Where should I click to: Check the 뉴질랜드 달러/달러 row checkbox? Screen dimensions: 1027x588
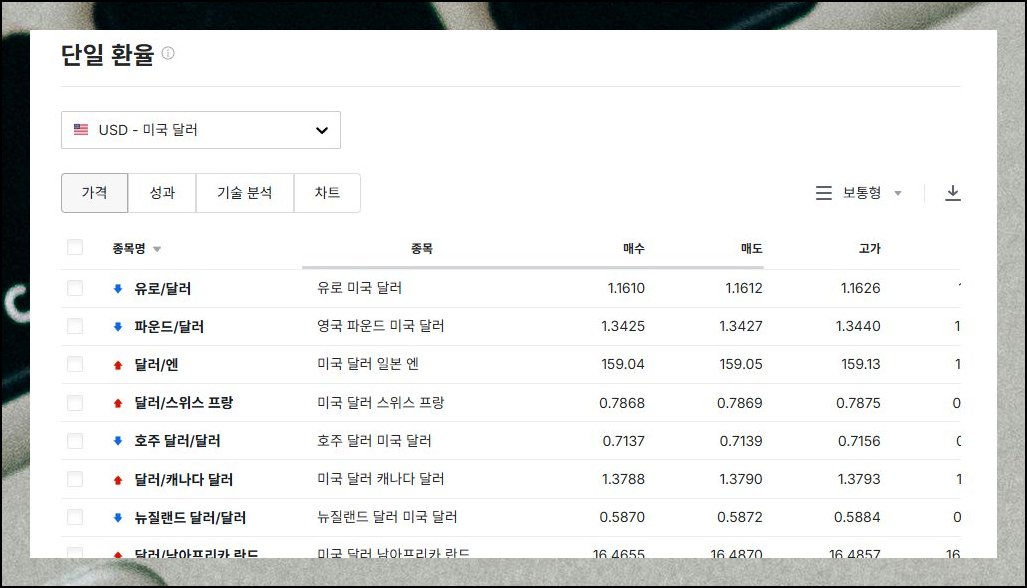(x=75, y=517)
